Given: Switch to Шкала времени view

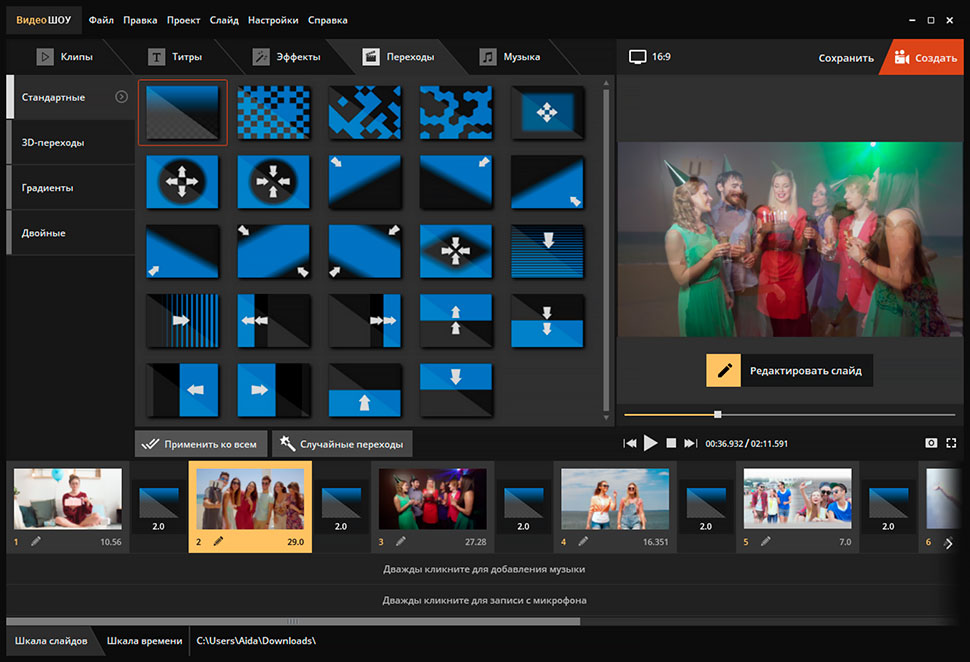Looking at the screenshot, I should click(145, 640).
